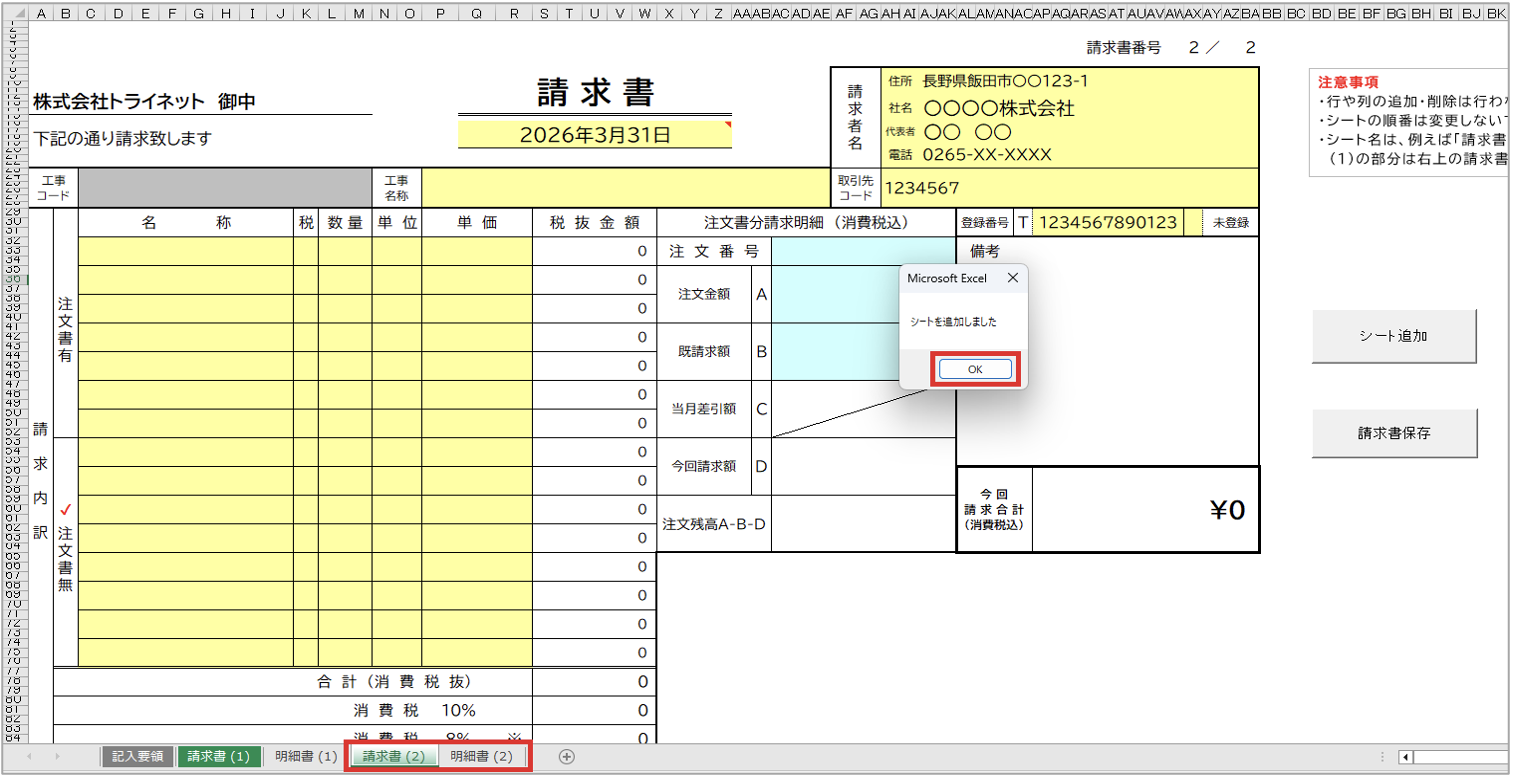Close the Microsoft Excel message box
Viewport: 1518px width, 780px height.
pos(1012,278)
